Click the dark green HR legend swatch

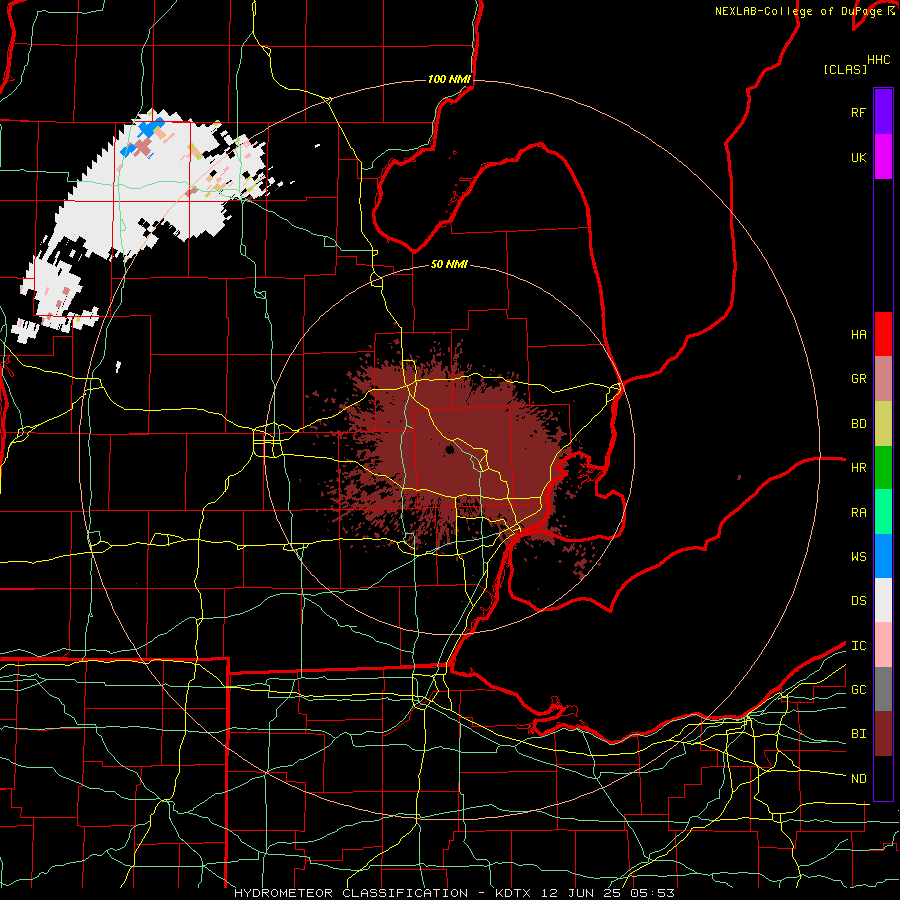tap(883, 468)
